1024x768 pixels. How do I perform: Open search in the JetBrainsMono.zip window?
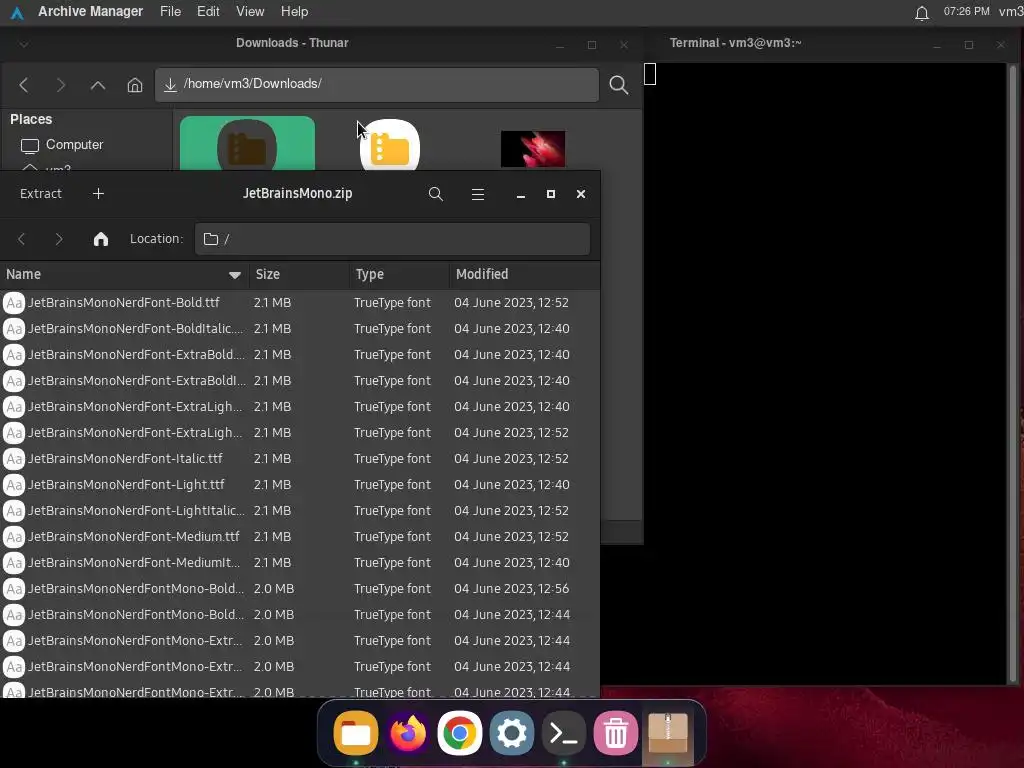(x=436, y=194)
